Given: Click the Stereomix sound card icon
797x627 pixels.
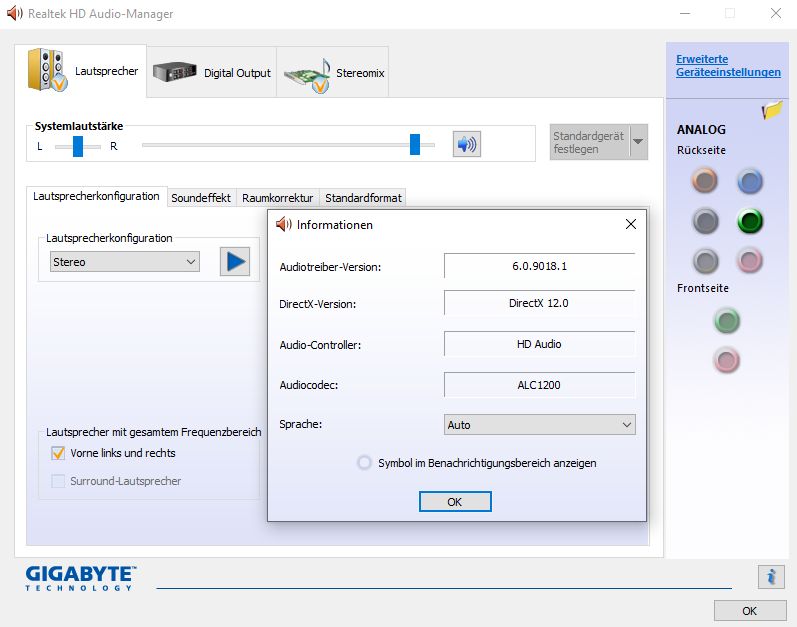Looking at the screenshot, I should (309, 75).
